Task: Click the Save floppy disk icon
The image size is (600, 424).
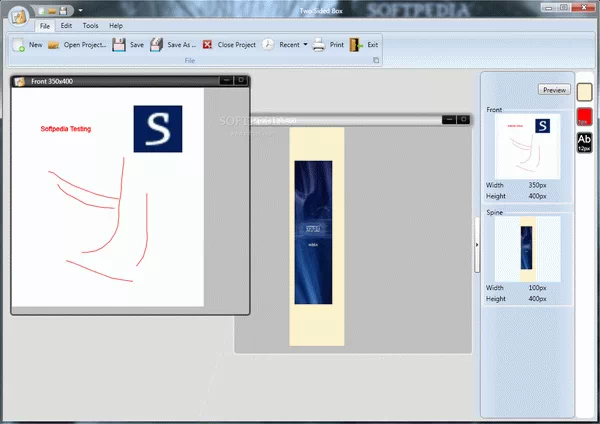Action: (119, 45)
